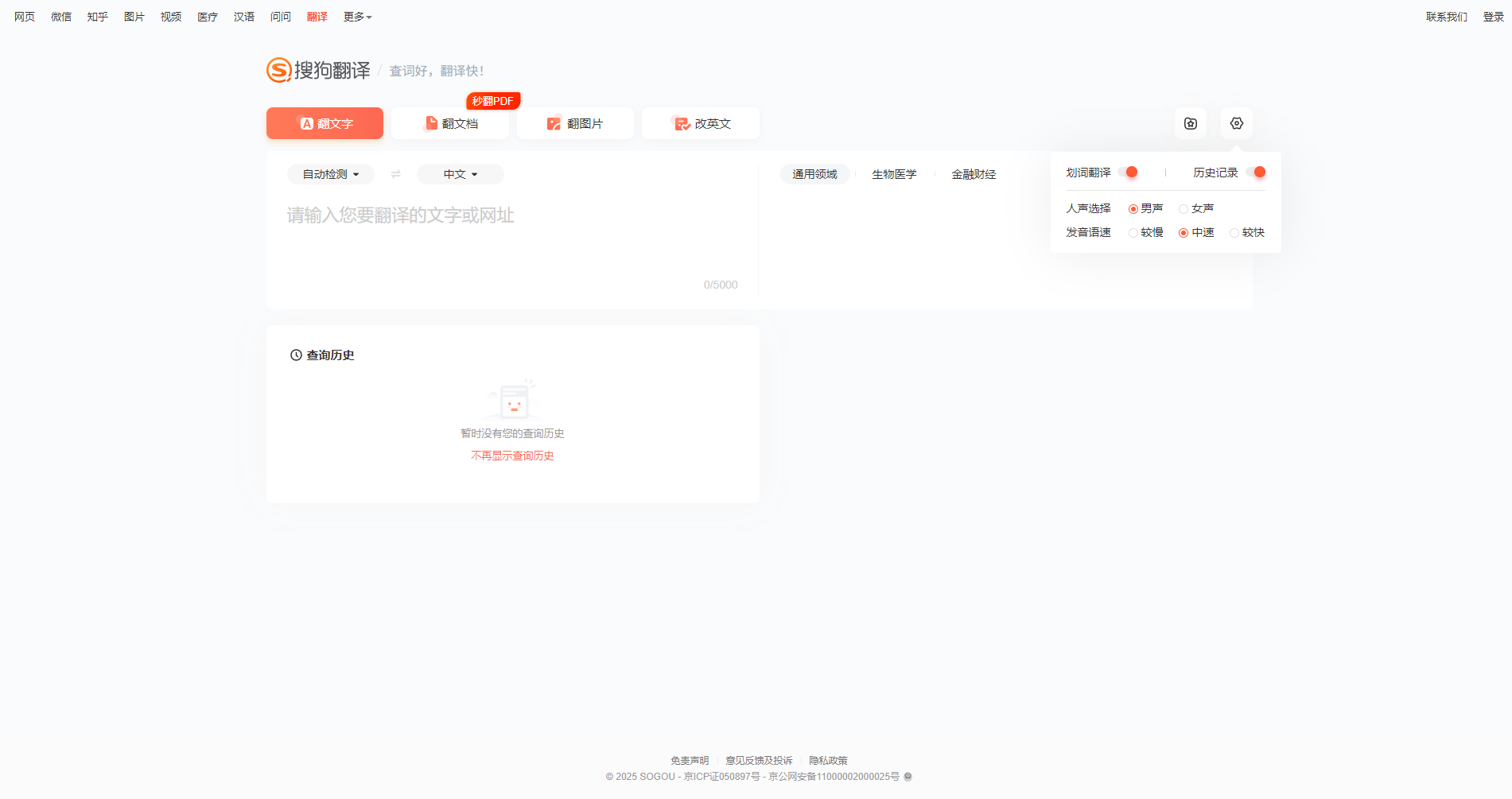Open the 翻文档 document translation tool
The height and width of the screenshot is (799, 1512).
coord(449,123)
